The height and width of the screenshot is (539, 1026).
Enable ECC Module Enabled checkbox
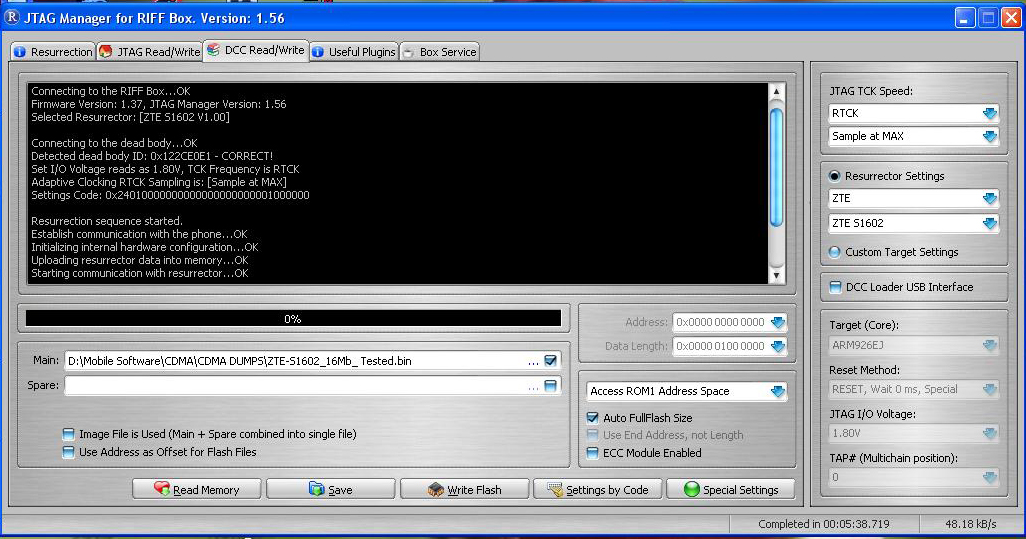592,453
